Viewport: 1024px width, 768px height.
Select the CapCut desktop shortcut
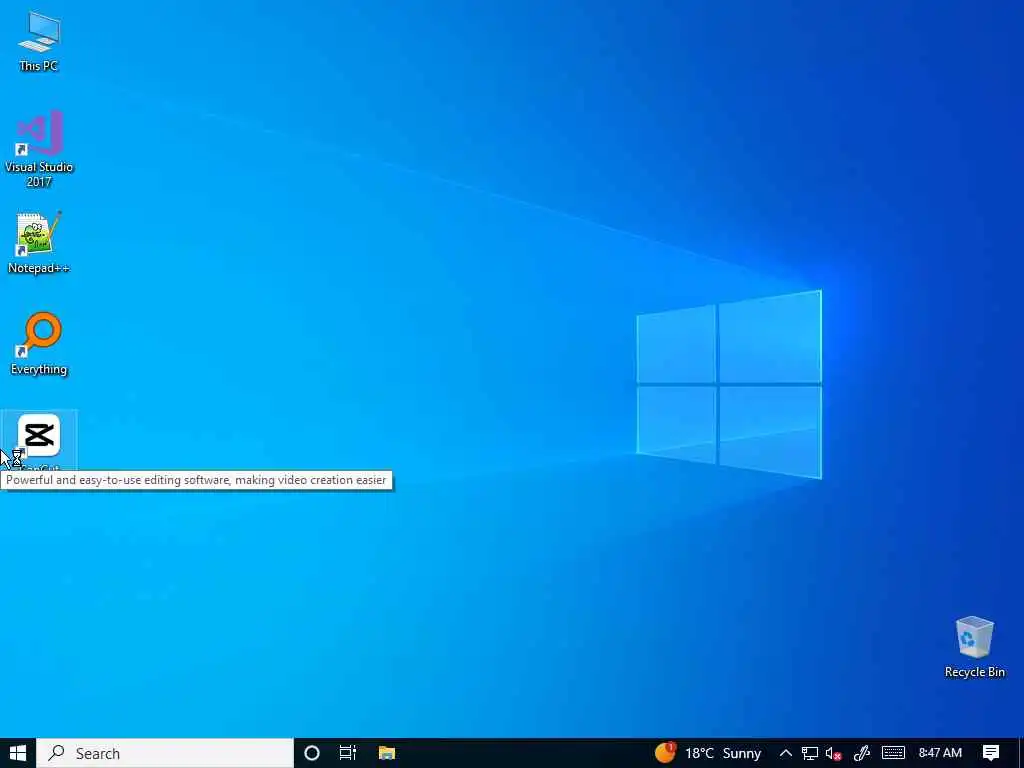pos(39,441)
